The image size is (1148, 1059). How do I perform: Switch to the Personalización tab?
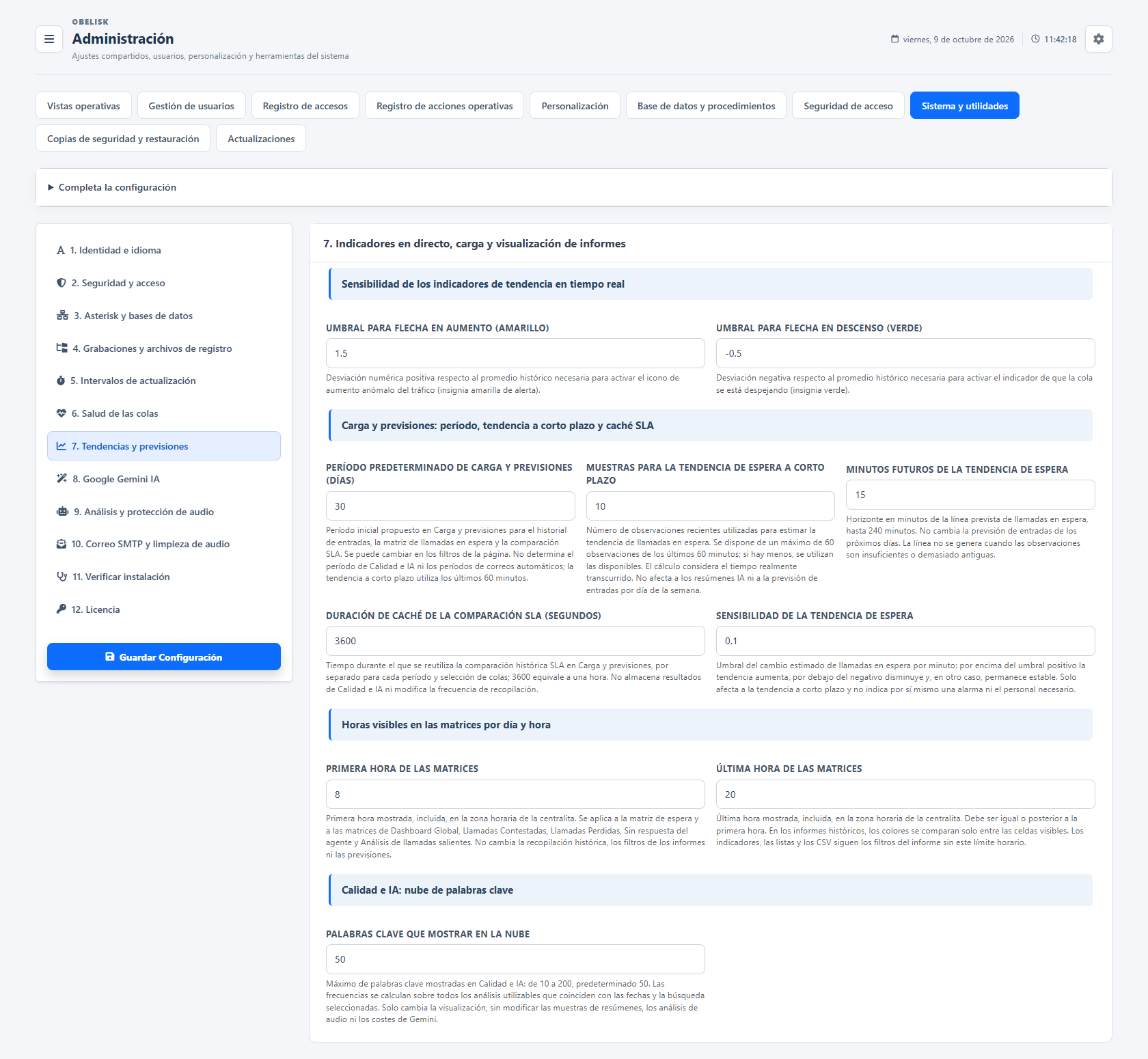(575, 106)
